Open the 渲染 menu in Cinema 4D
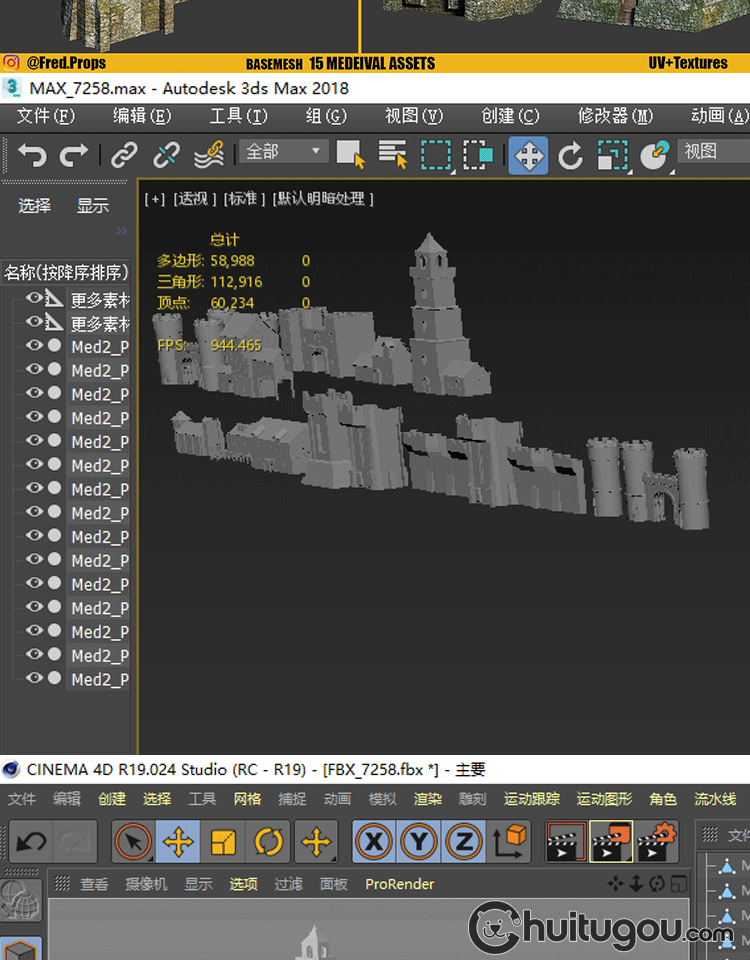The width and height of the screenshot is (750, 960). tap(428, 799)
